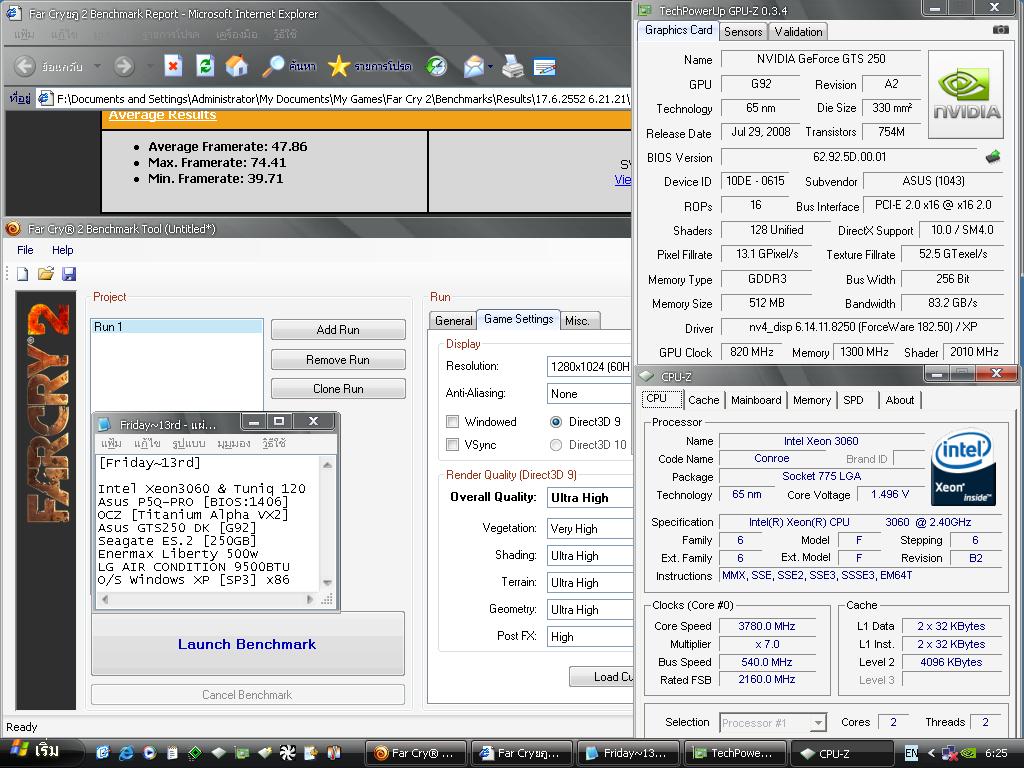The height and width of the screenshot is (768, 1024).
Task: Switch to the Memory tab in CPU-Z
Action: [812, 400]
